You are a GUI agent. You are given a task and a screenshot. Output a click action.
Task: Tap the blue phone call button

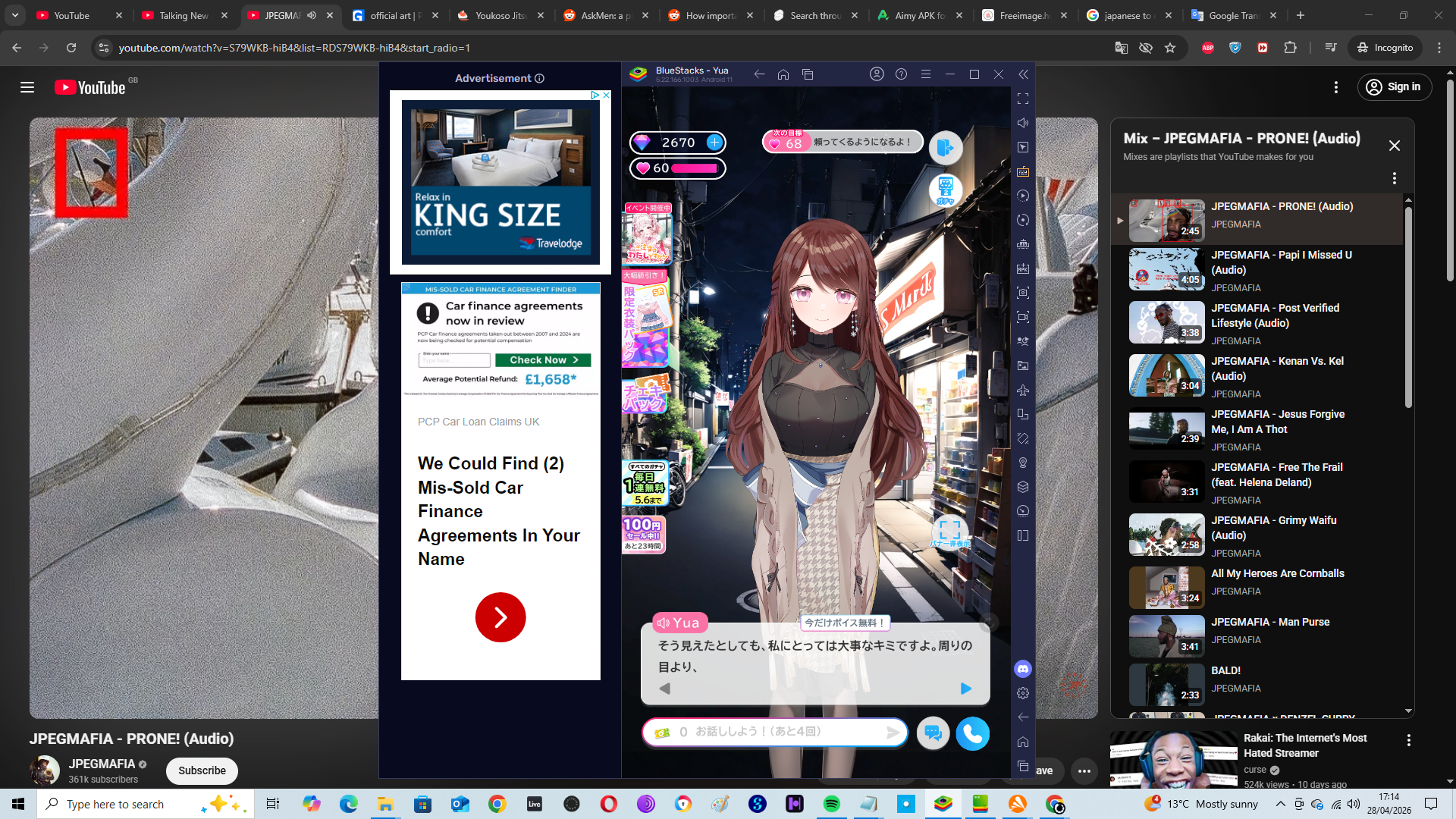click(x=972, y=733)
